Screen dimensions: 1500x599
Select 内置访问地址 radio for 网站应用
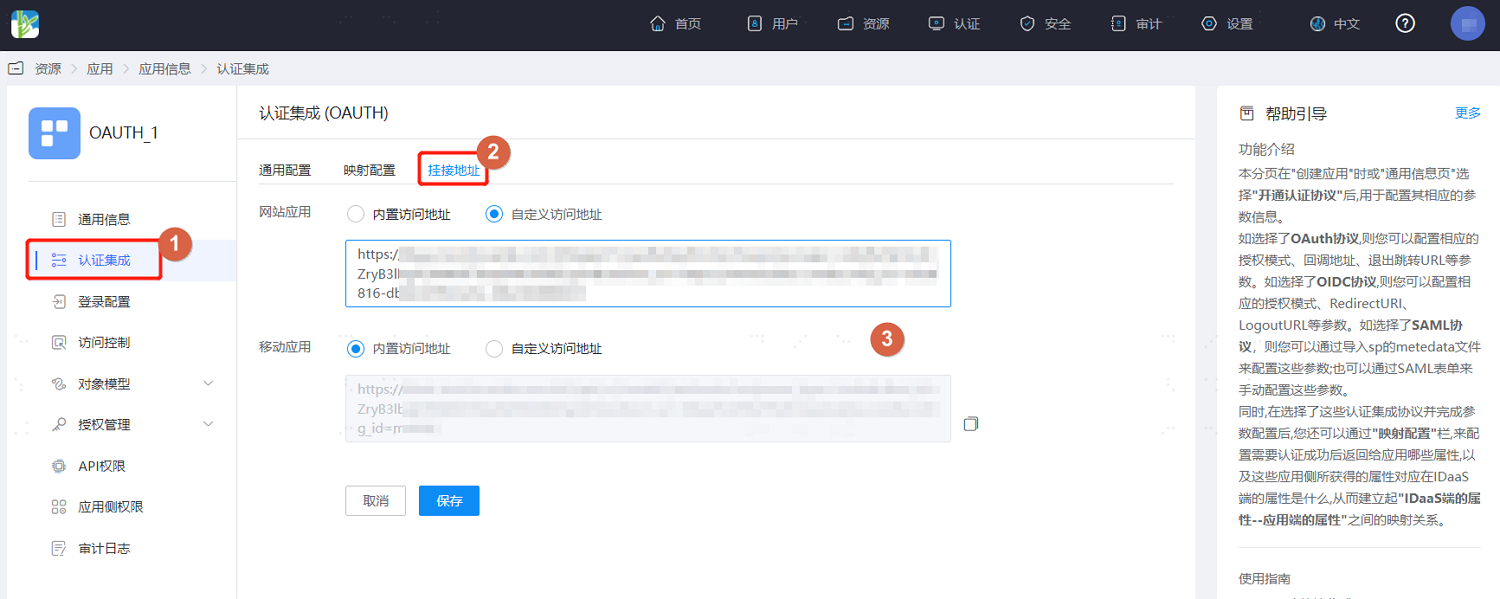coord(355,214)
